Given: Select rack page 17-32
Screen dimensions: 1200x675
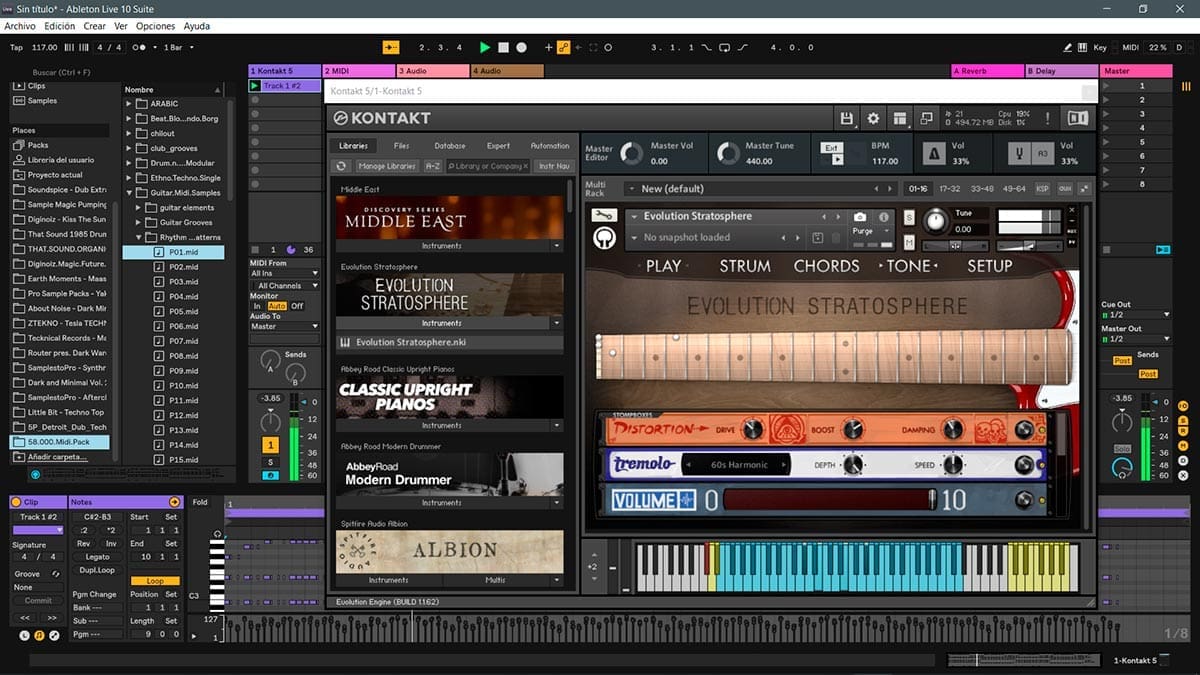Looking at the screenshot, I should (950, 188).
